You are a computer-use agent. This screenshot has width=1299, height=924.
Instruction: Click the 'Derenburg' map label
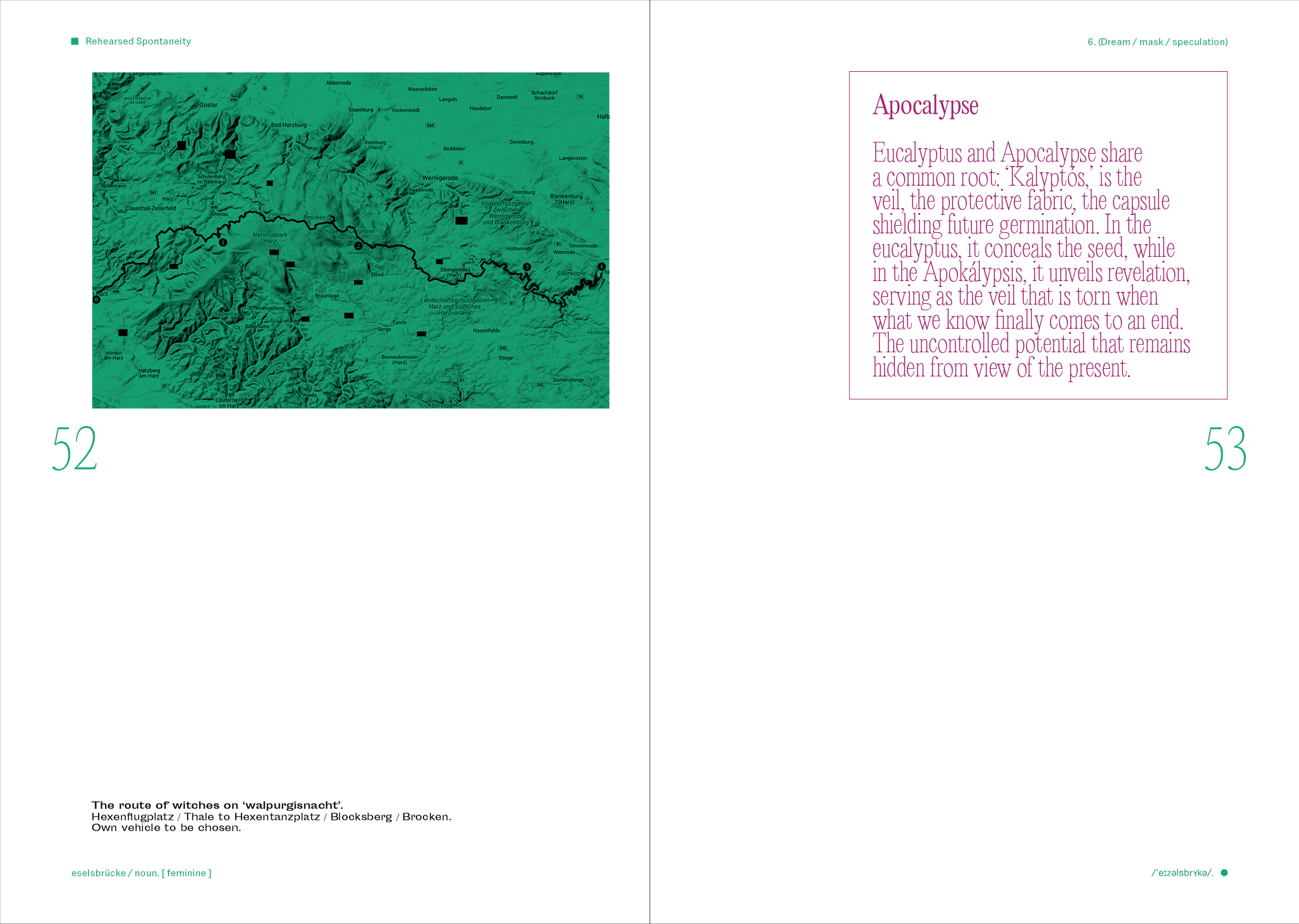521,142
